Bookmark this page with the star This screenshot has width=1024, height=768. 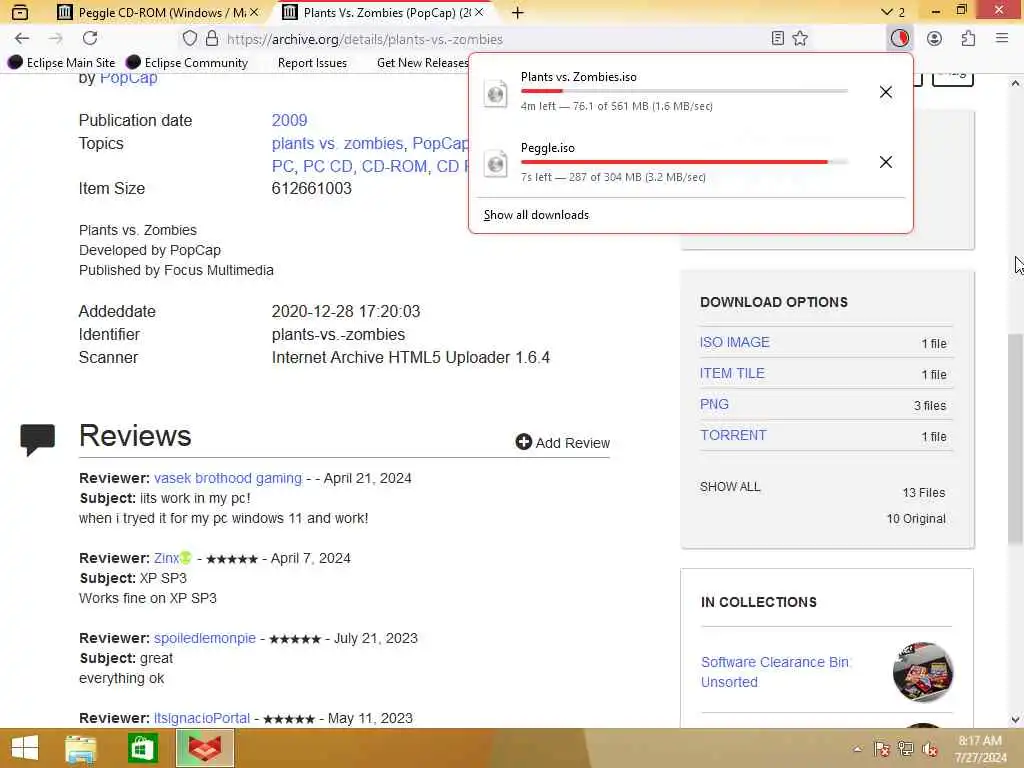point(800,39)
